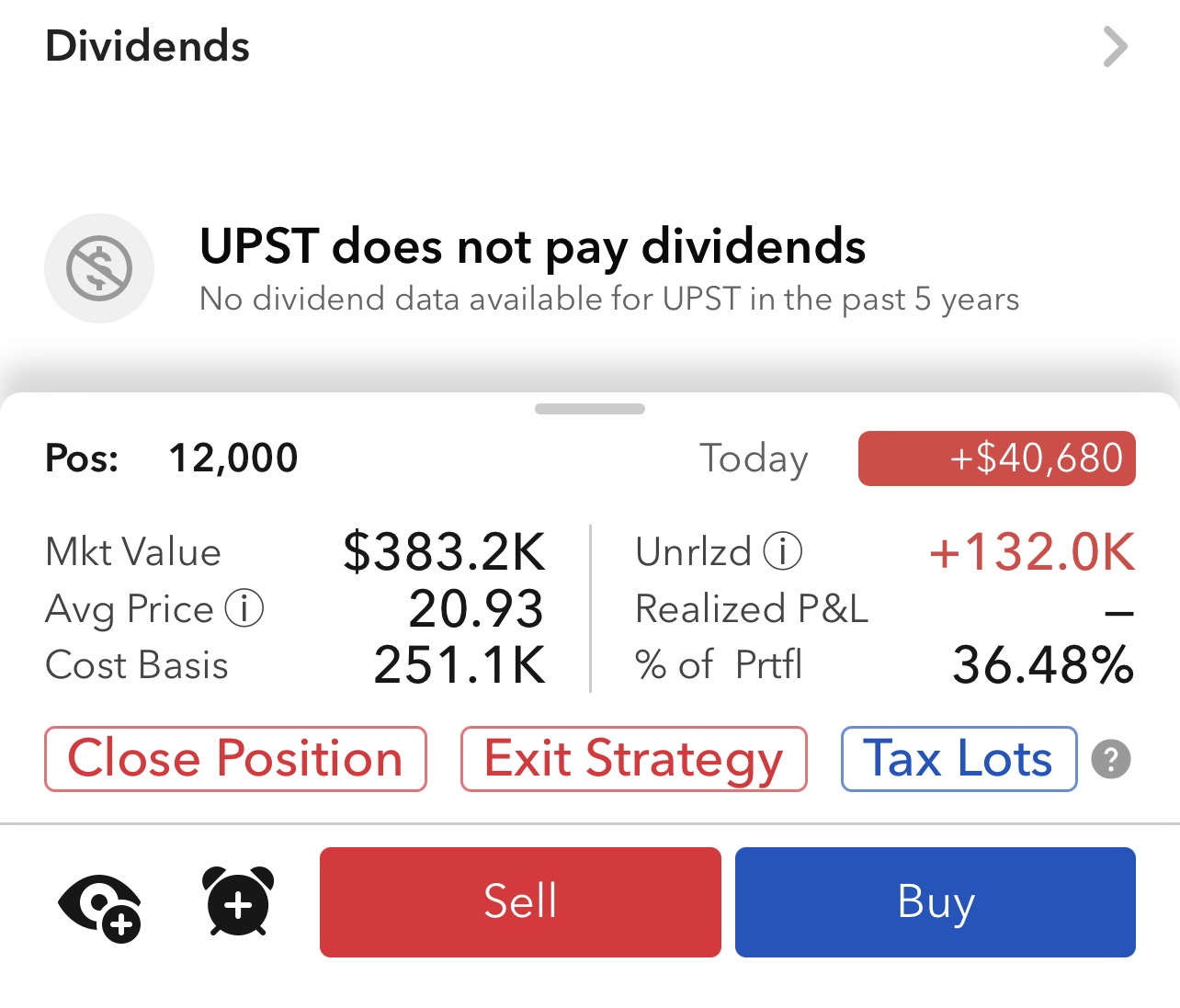Tap the blue Buy button
This screenshot has height=1008, width=1180.
click(935, 901)
